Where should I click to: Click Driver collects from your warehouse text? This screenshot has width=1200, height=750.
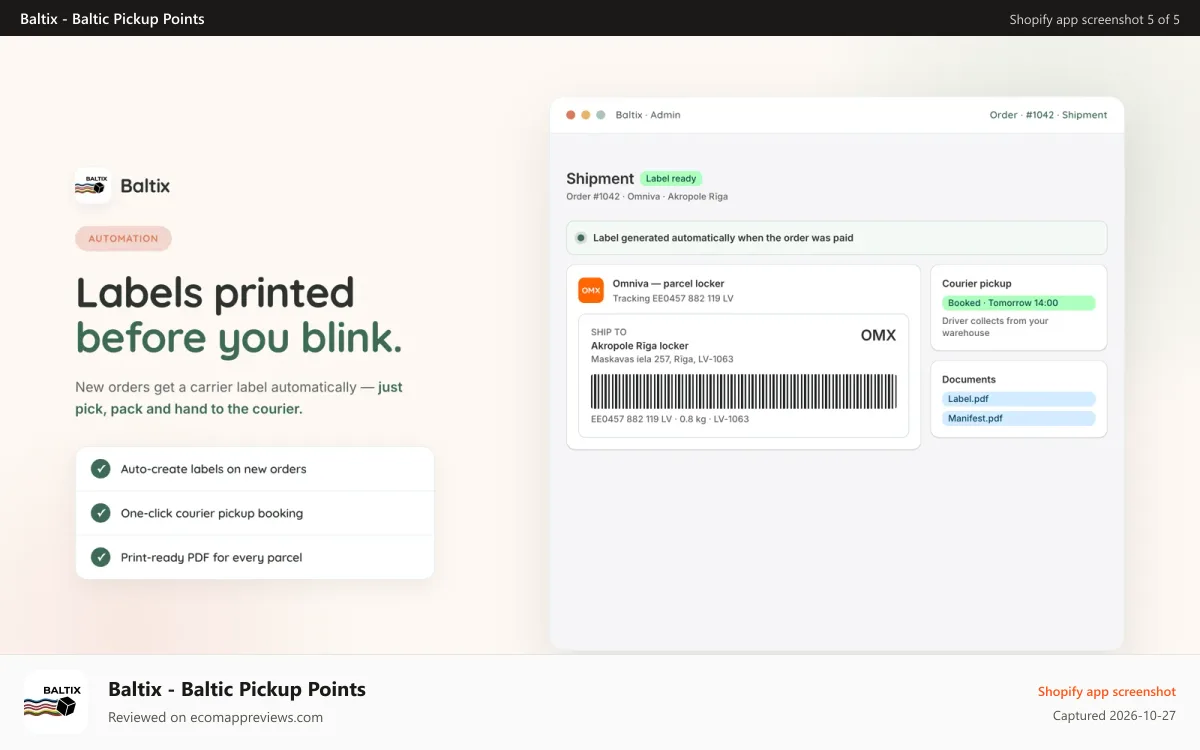(995, 327)
